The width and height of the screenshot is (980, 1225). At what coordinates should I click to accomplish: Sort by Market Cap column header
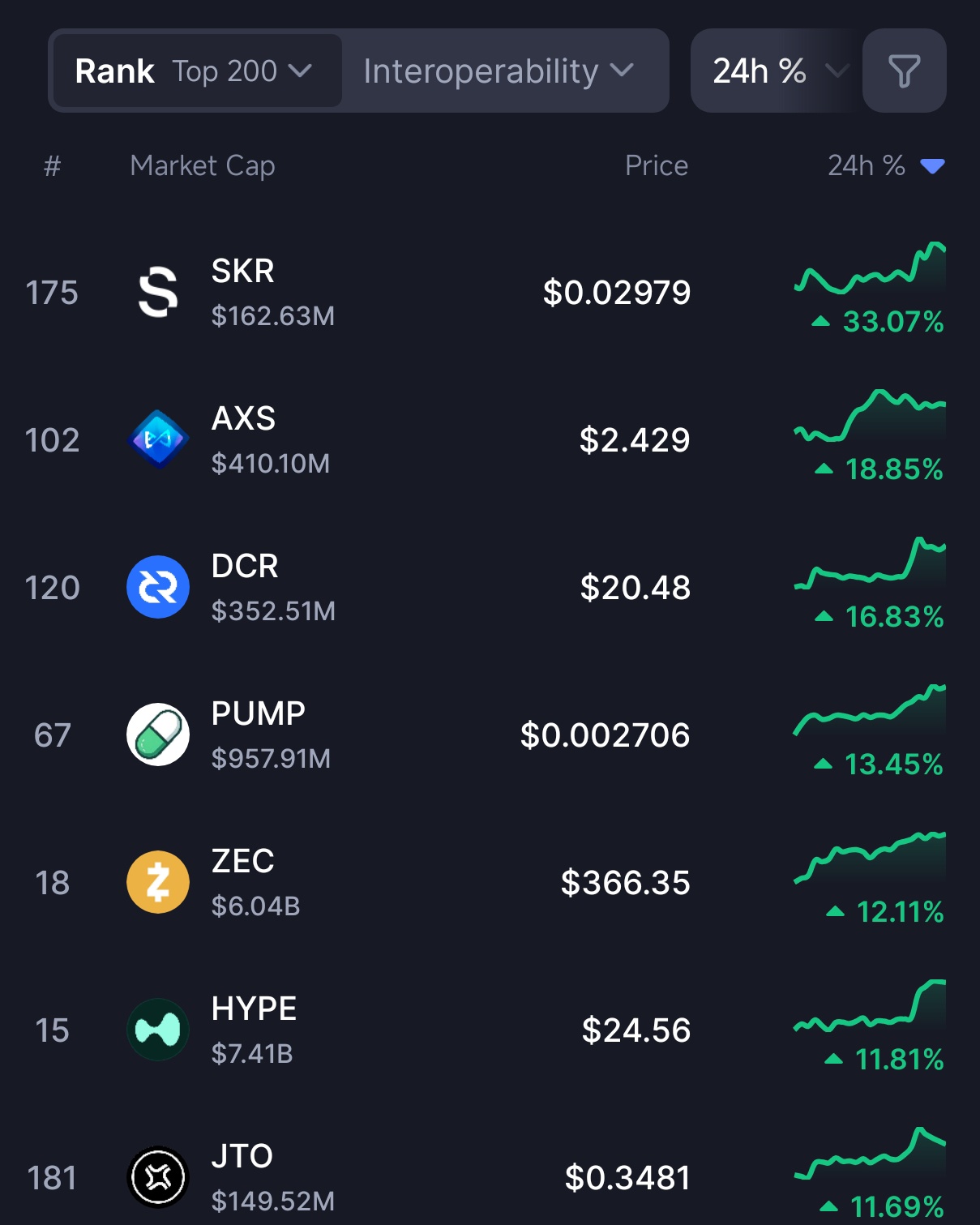click(x=203, y=166)
